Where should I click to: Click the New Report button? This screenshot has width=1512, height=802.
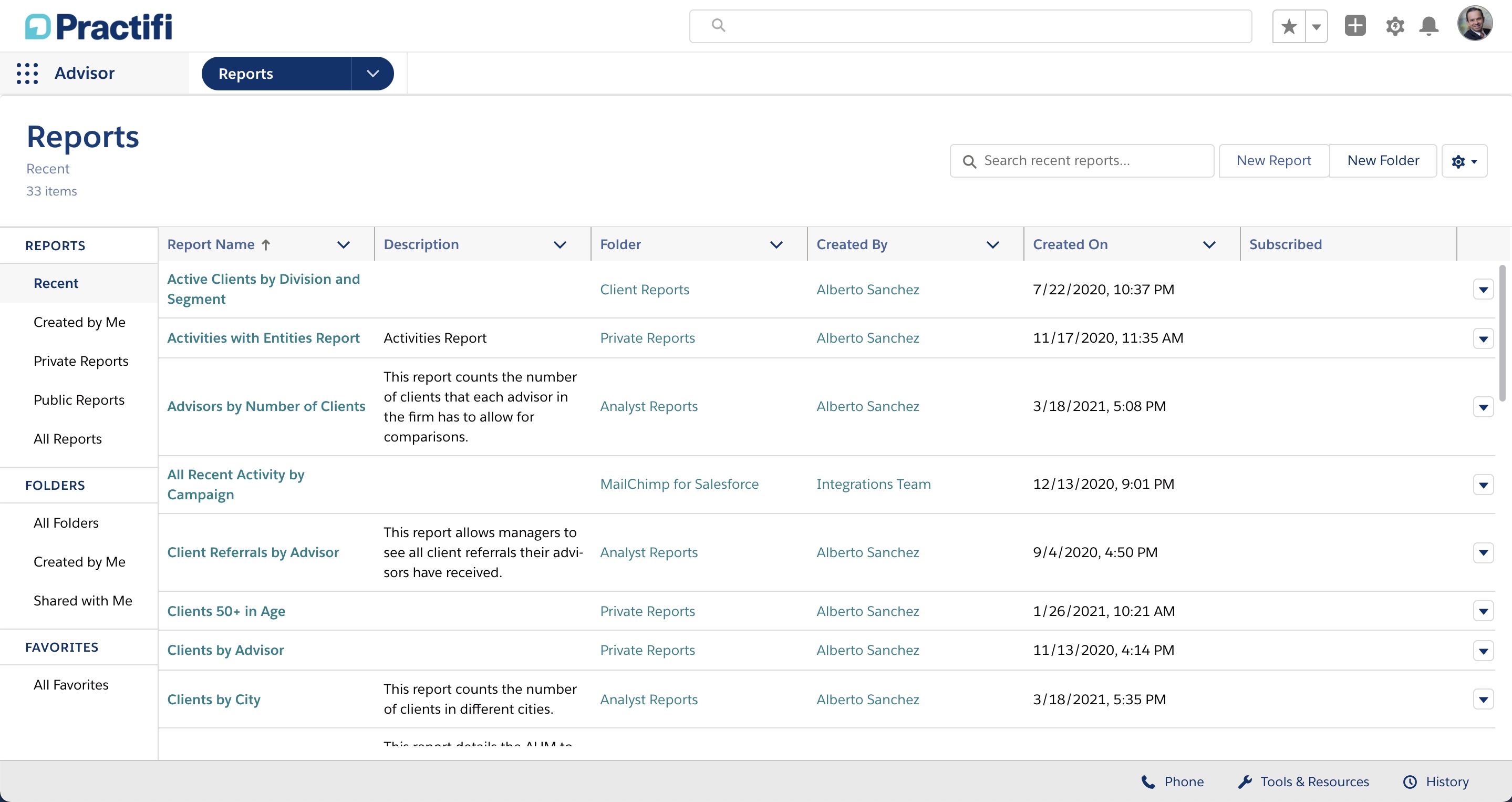(x=1273, y=160)
